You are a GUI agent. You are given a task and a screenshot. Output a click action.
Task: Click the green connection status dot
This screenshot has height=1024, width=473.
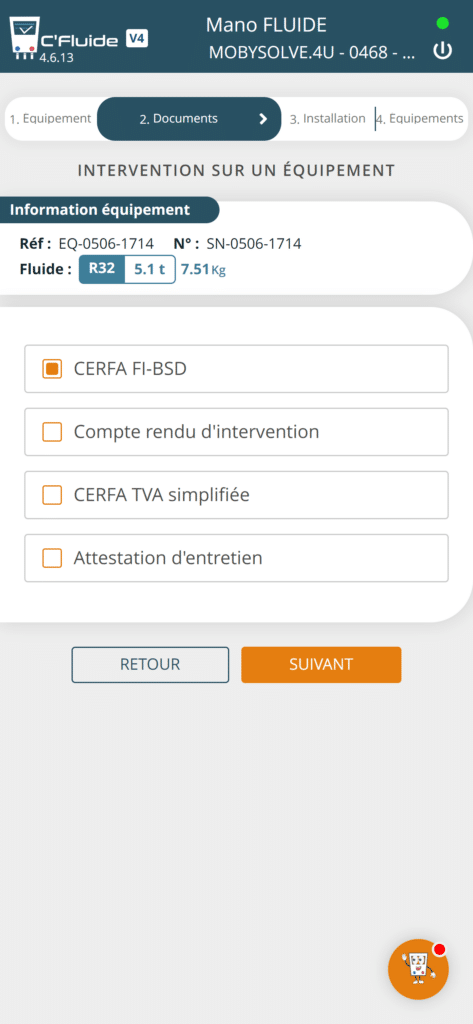(x=442, y=24)
